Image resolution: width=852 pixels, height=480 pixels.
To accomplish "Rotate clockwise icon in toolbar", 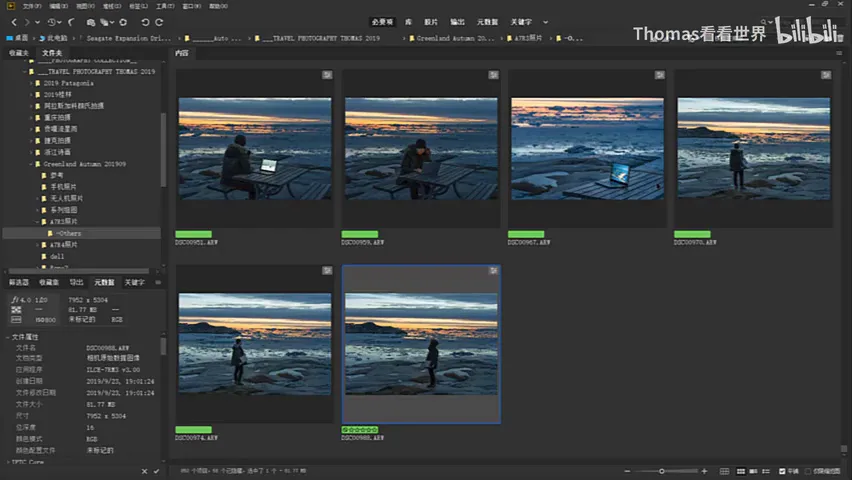I will (x=159, y=22).
